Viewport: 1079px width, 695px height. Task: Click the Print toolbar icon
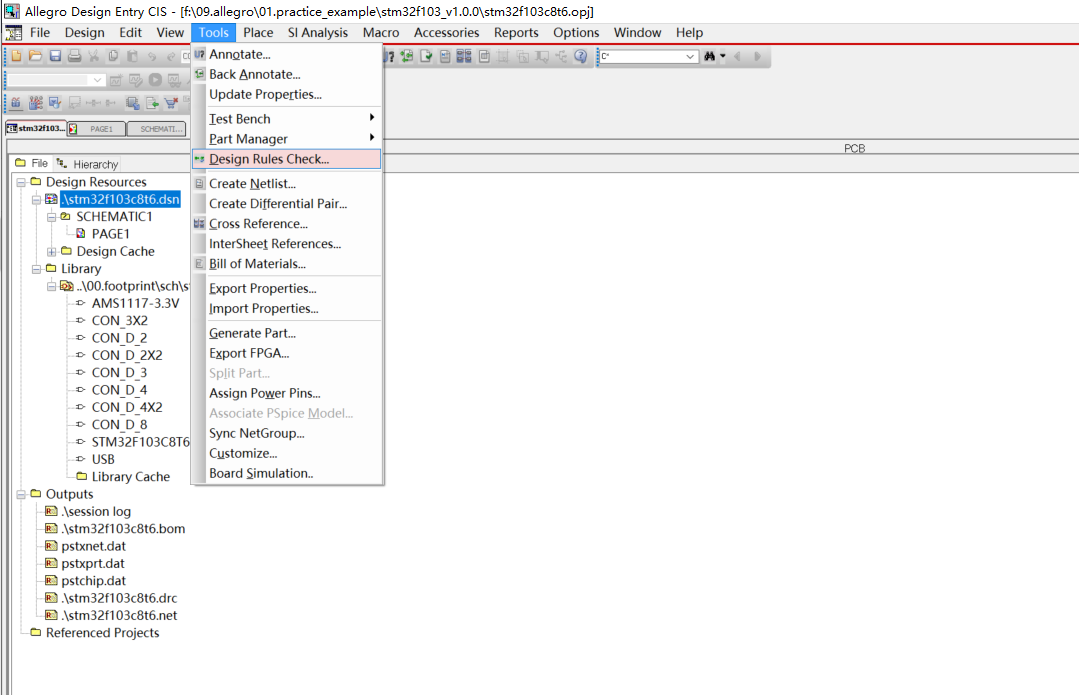(74, 56)
